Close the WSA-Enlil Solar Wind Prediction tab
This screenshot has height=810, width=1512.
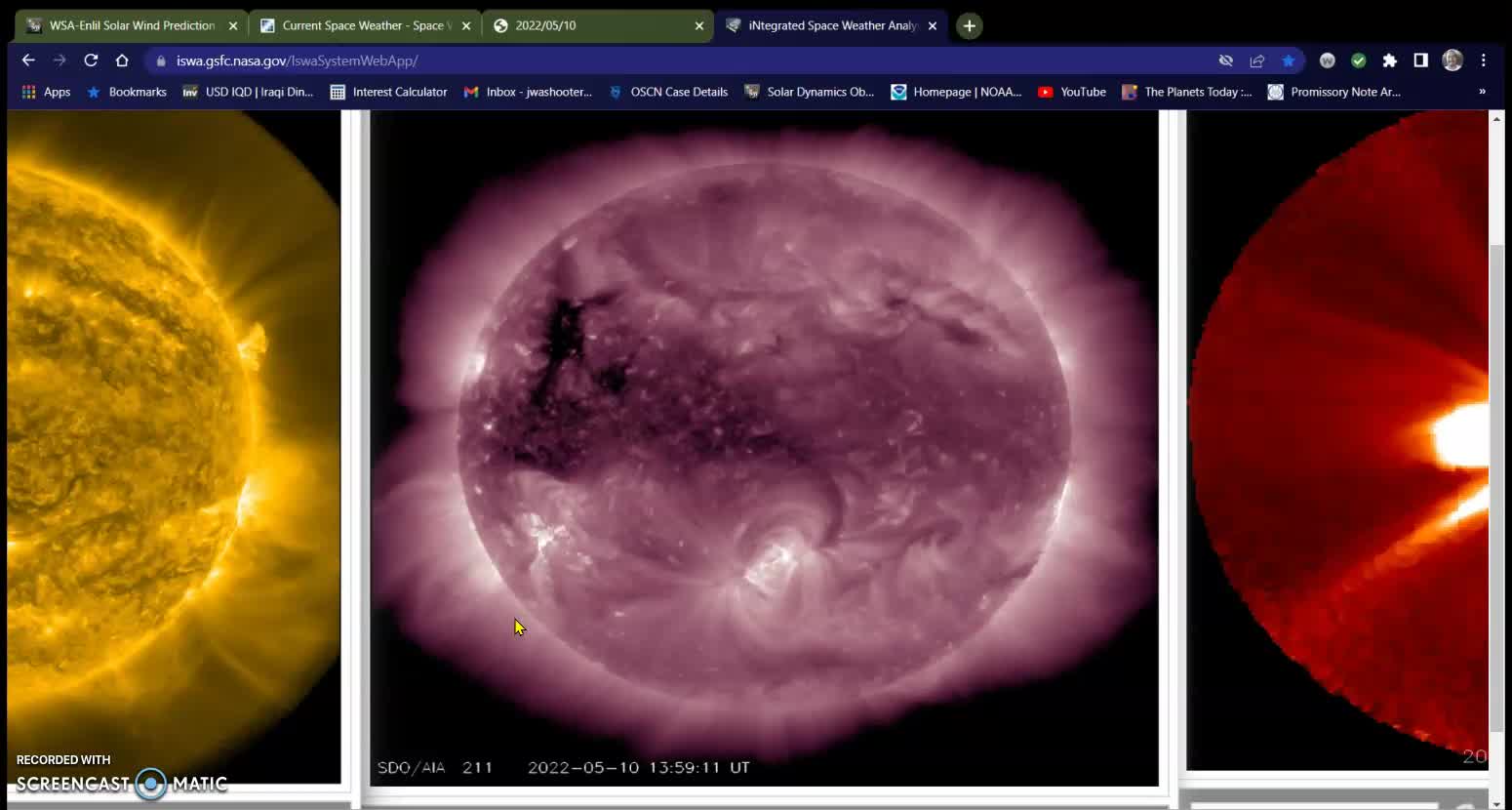(x=232, y=26)
